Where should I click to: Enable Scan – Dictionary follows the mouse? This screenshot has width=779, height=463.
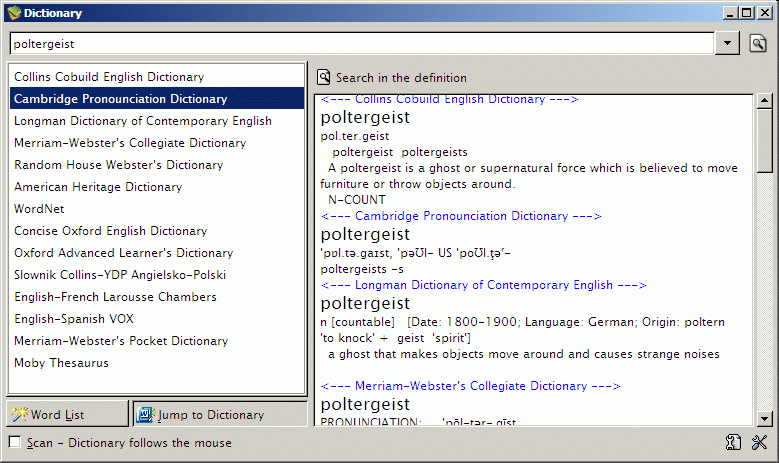(x=14, y=442)
